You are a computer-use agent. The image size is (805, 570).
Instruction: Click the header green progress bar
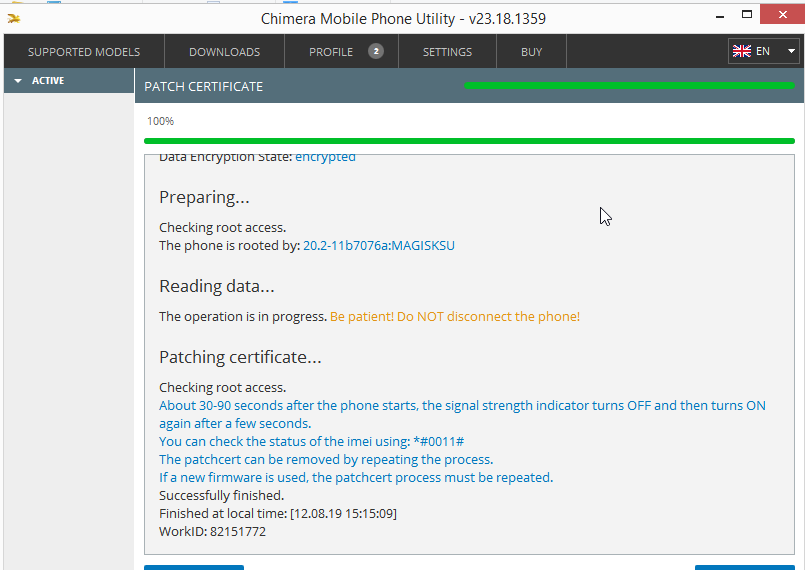(629, 86)
